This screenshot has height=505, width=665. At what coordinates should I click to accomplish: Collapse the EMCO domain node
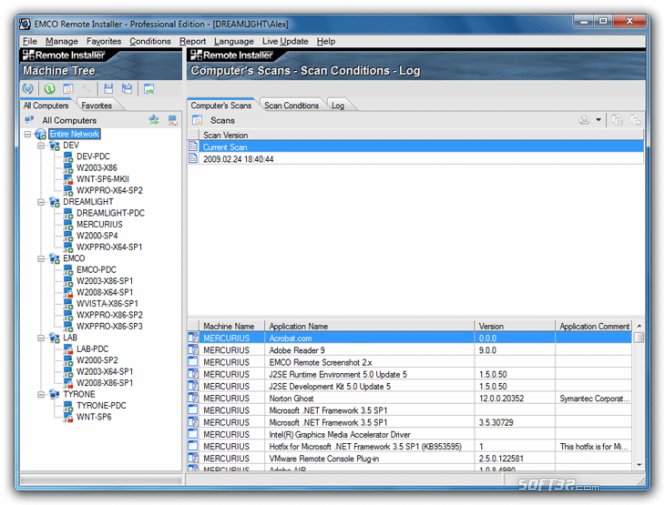point(41,259)
